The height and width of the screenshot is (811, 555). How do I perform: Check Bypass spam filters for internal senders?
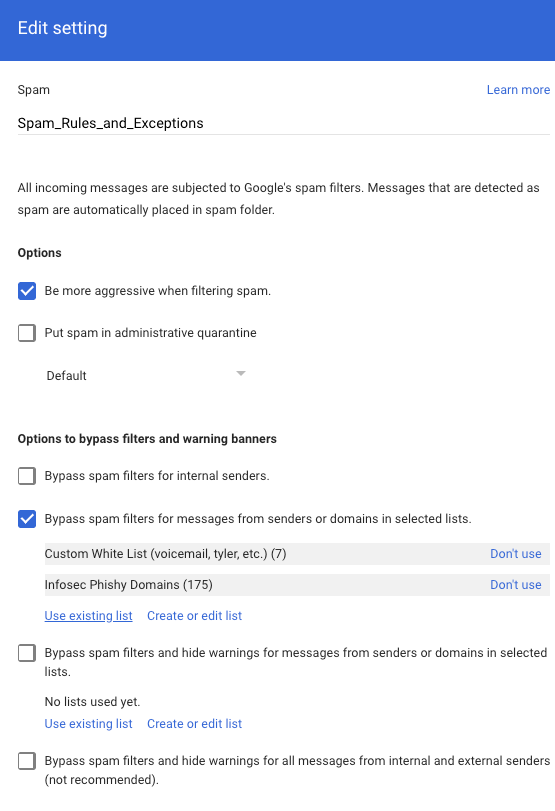tap(27, 476)
